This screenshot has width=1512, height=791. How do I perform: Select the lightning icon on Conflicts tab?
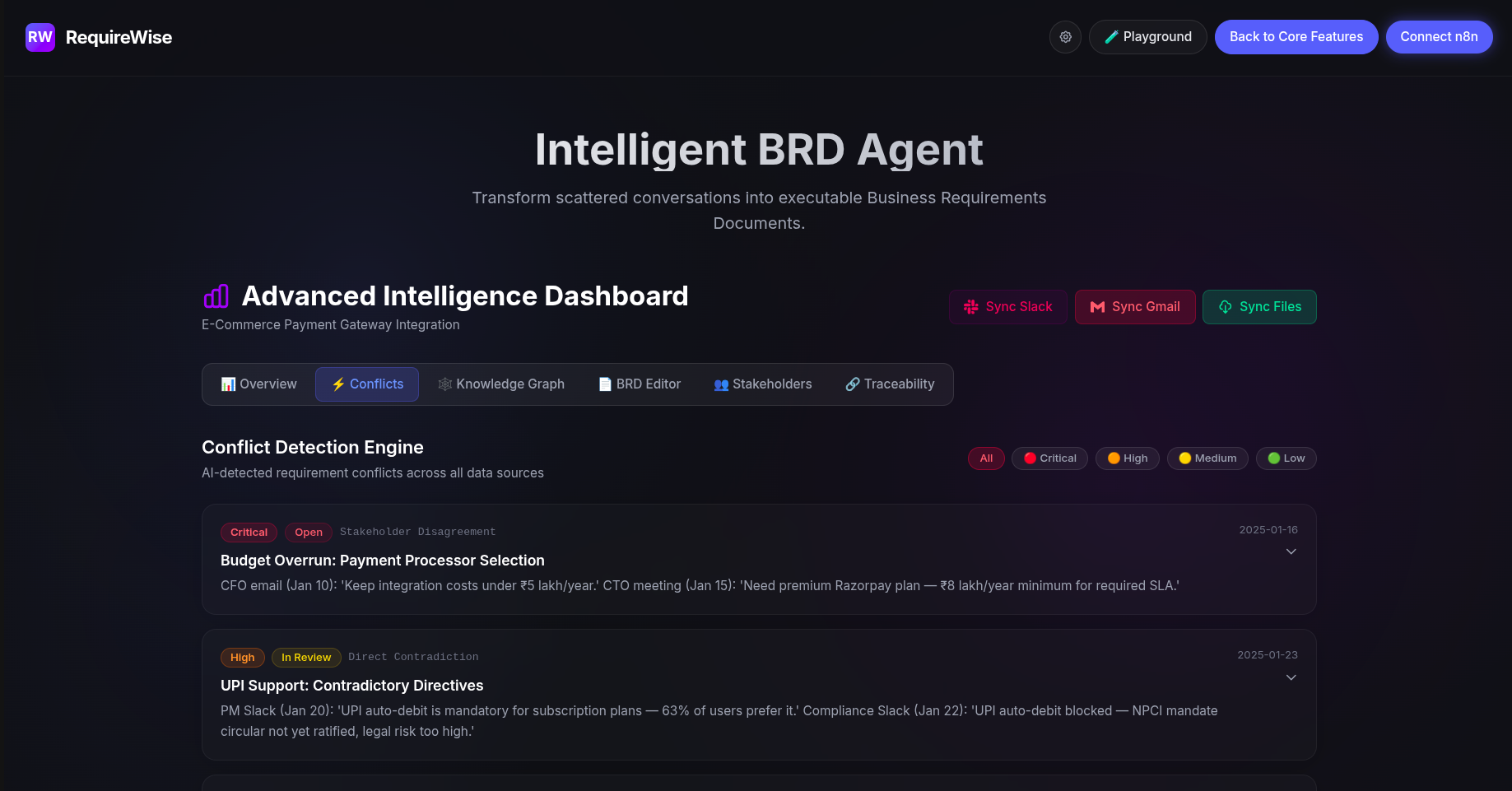[x=337, y=384]
